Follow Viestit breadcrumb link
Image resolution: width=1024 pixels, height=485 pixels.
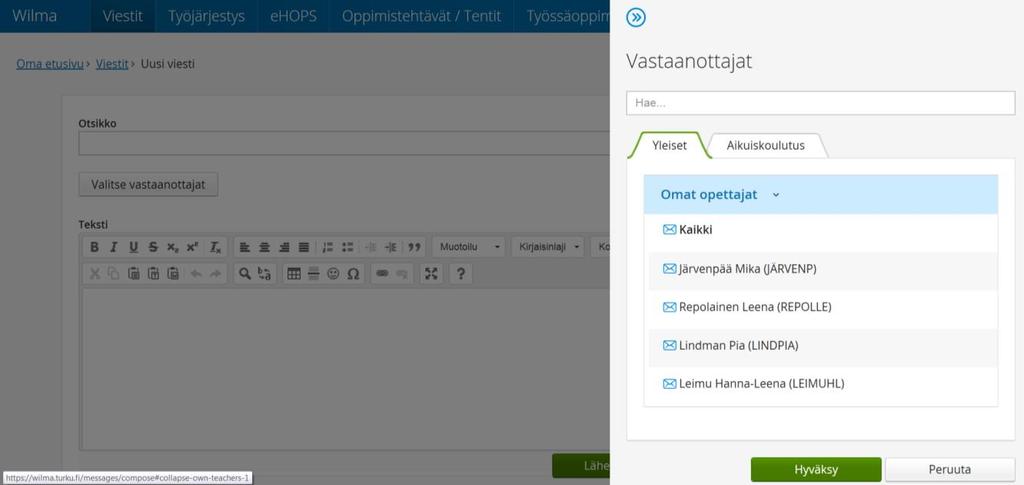pos(112,64)
